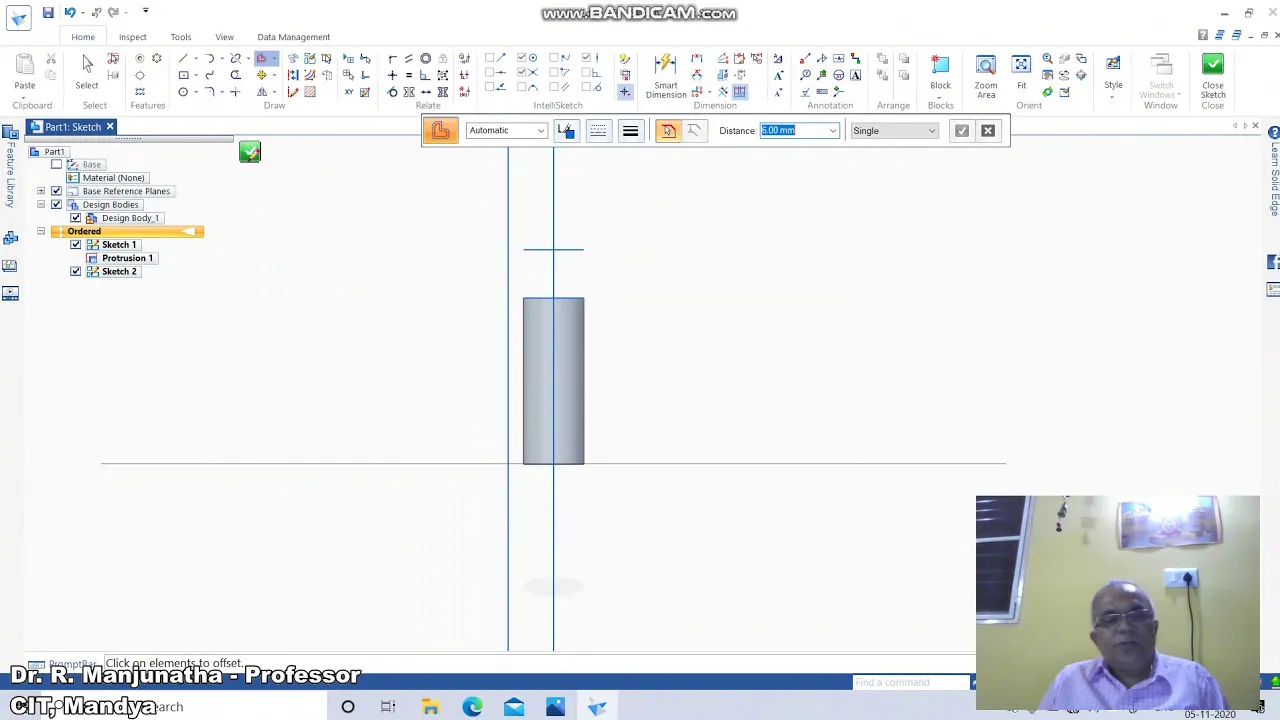Select the Ordered header bar

(127, 231)
